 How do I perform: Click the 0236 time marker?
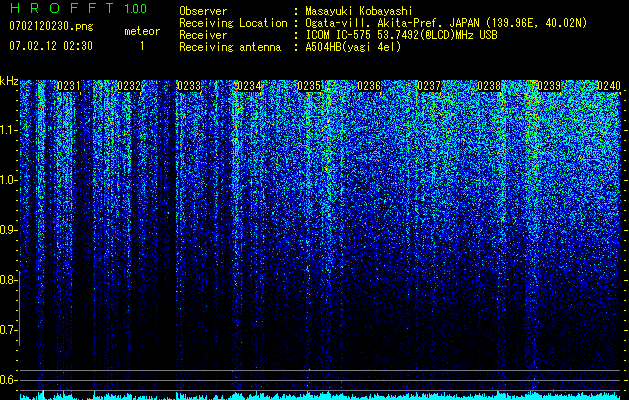click(x=369, y=86)
